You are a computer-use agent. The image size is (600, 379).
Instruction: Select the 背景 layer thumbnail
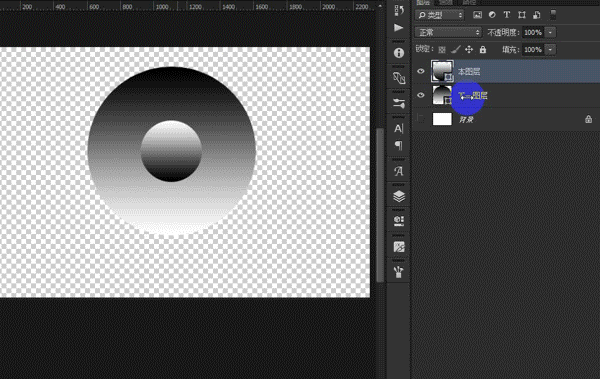442,119
